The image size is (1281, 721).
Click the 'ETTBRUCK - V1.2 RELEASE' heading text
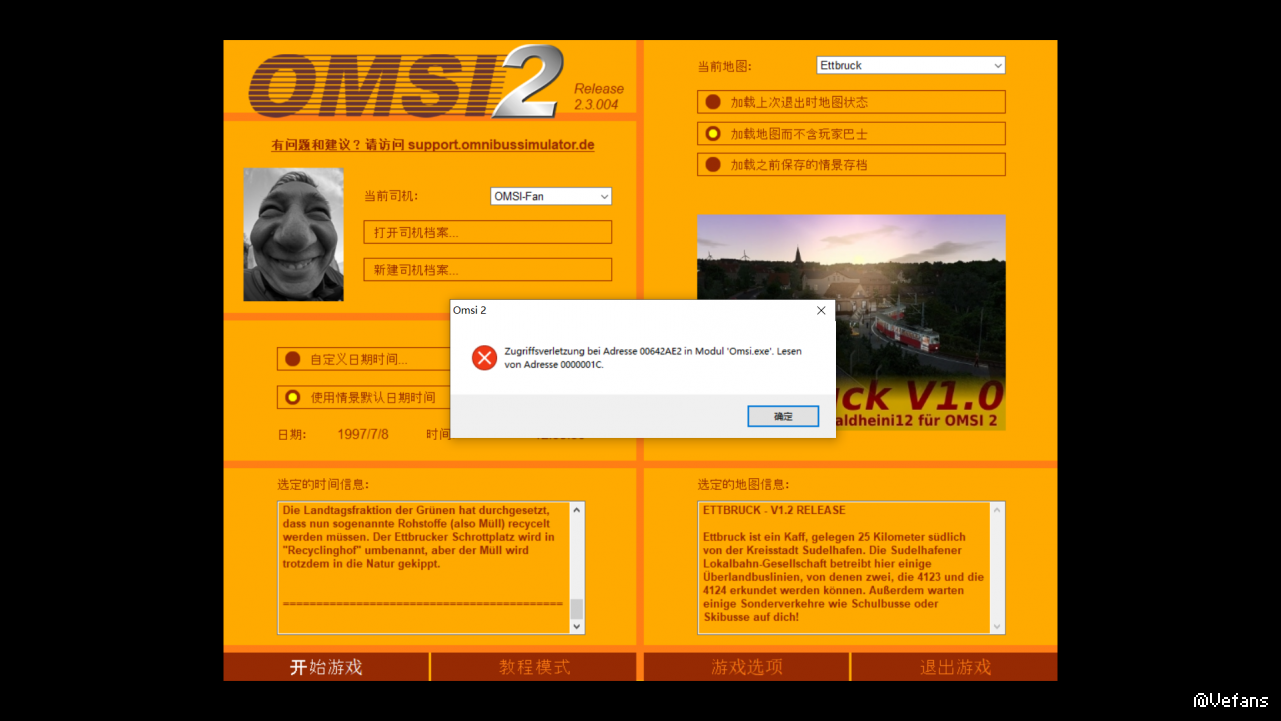click(774, 510)
